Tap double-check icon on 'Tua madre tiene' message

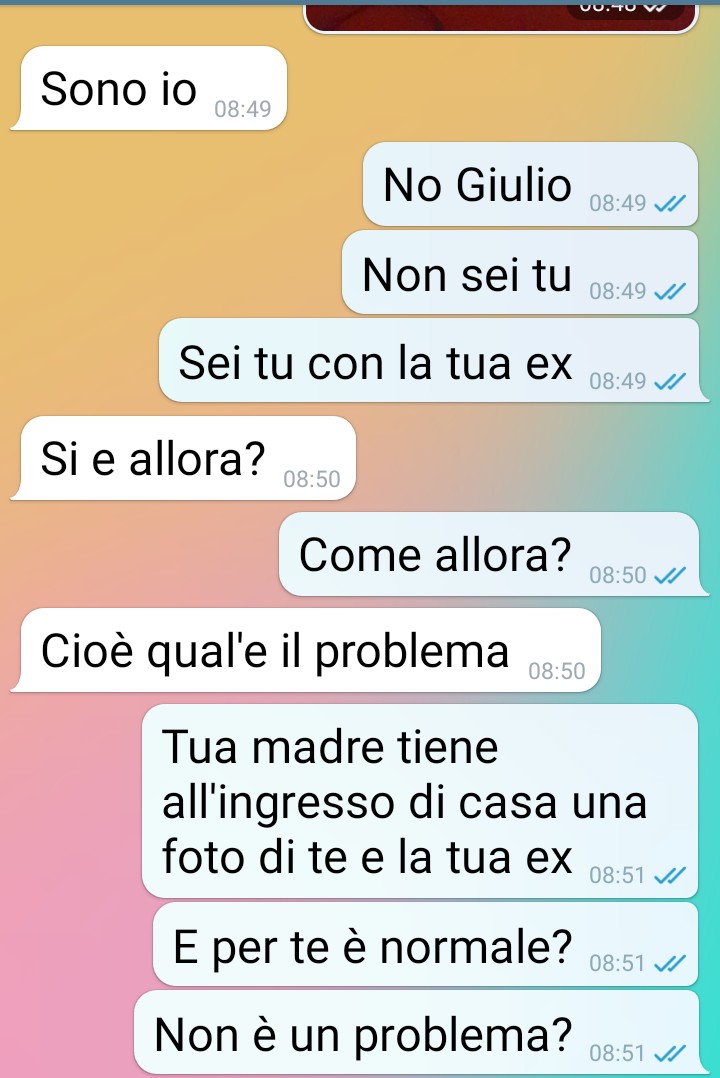(x=669, y=875)
